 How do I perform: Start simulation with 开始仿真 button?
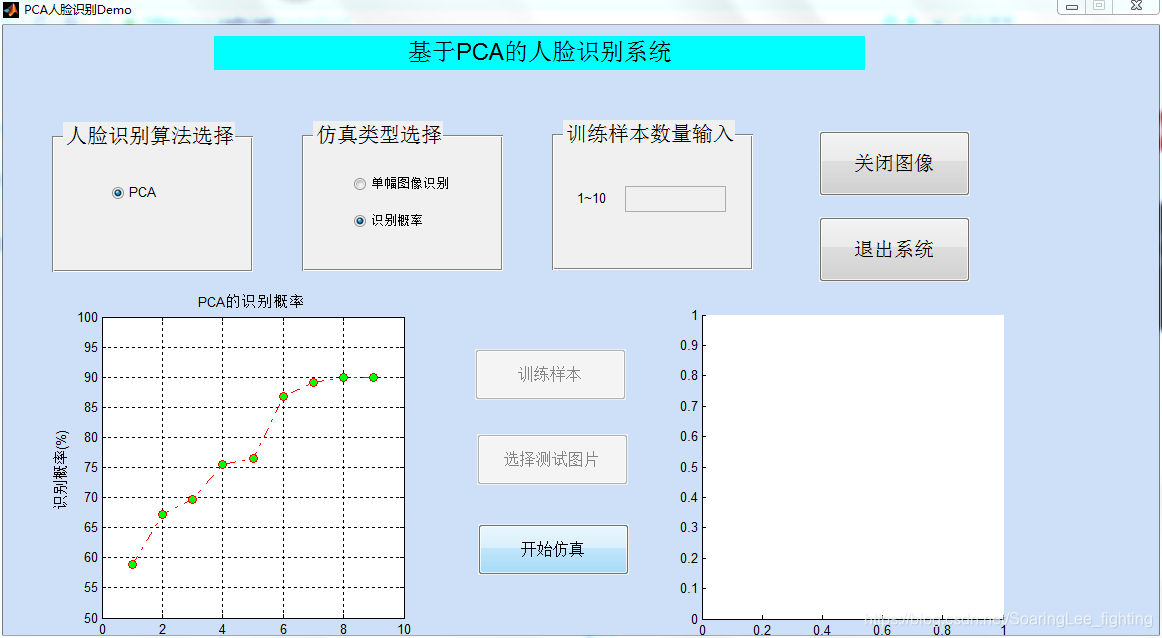[553, 549]
